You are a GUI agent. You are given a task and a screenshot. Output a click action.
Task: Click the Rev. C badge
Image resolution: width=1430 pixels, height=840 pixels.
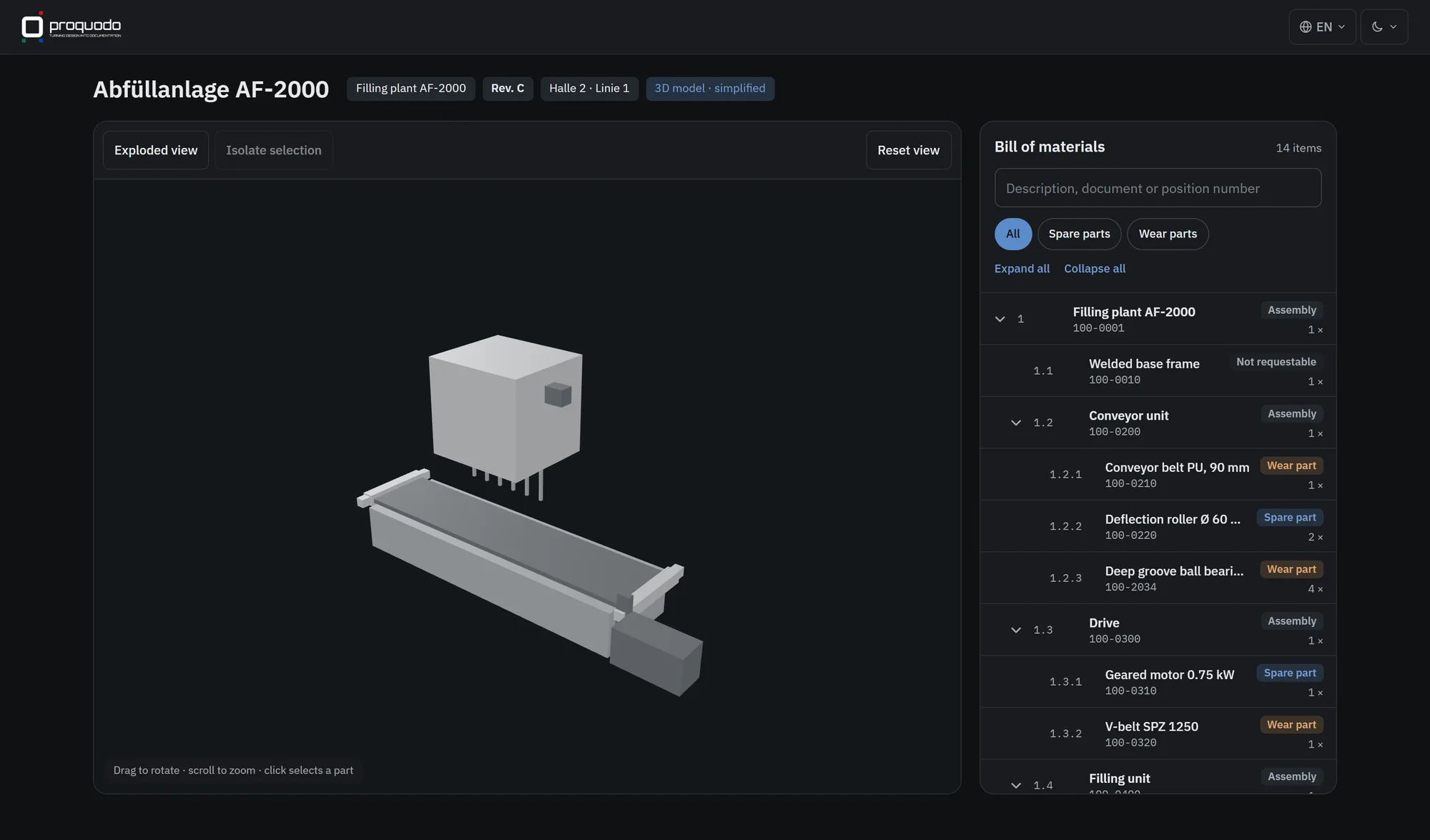tap(508, 89)
